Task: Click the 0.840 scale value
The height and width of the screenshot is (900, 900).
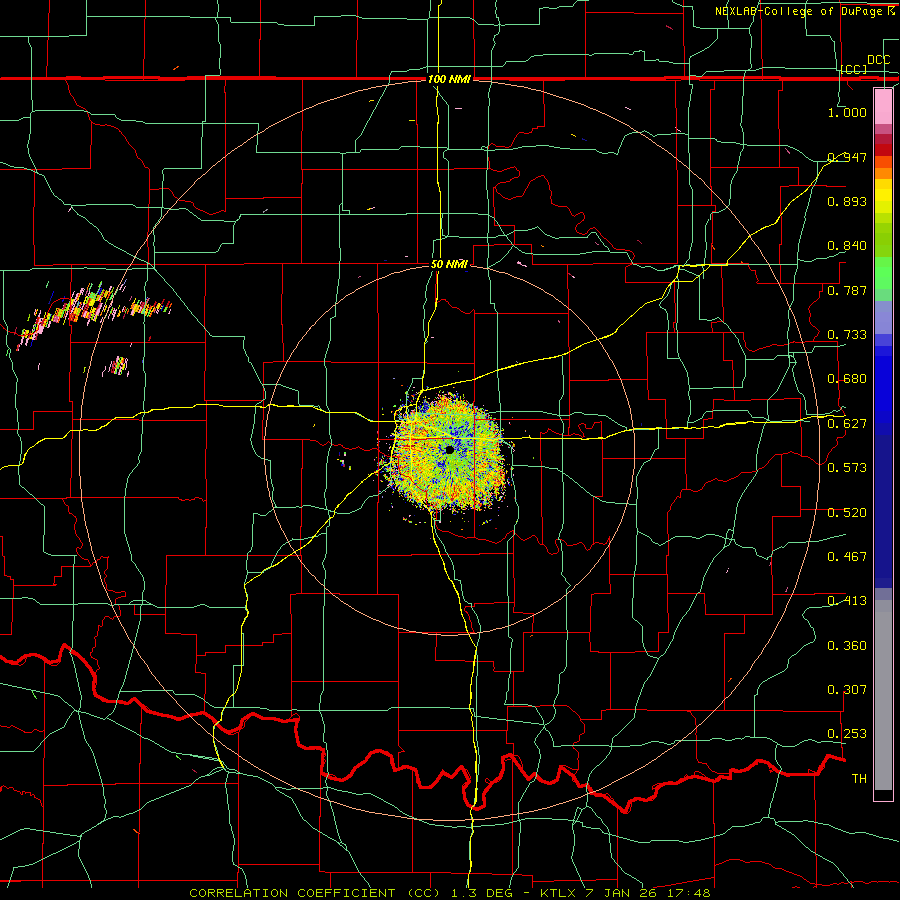Action: 847,246
